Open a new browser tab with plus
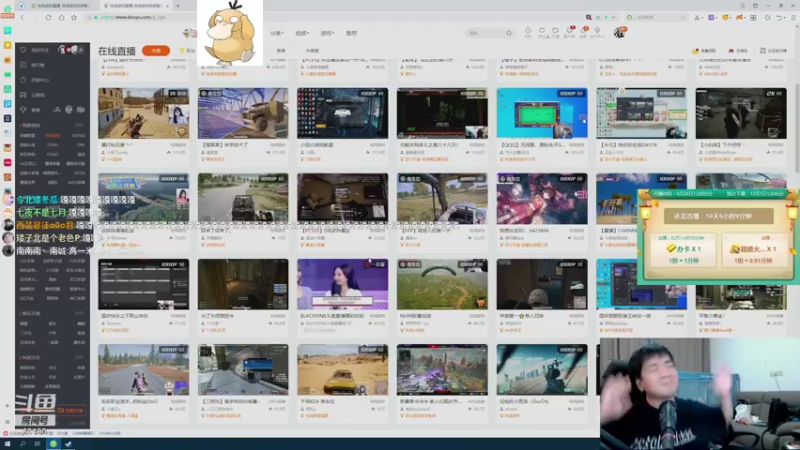 pyautogui.click(x=178, y=6)
